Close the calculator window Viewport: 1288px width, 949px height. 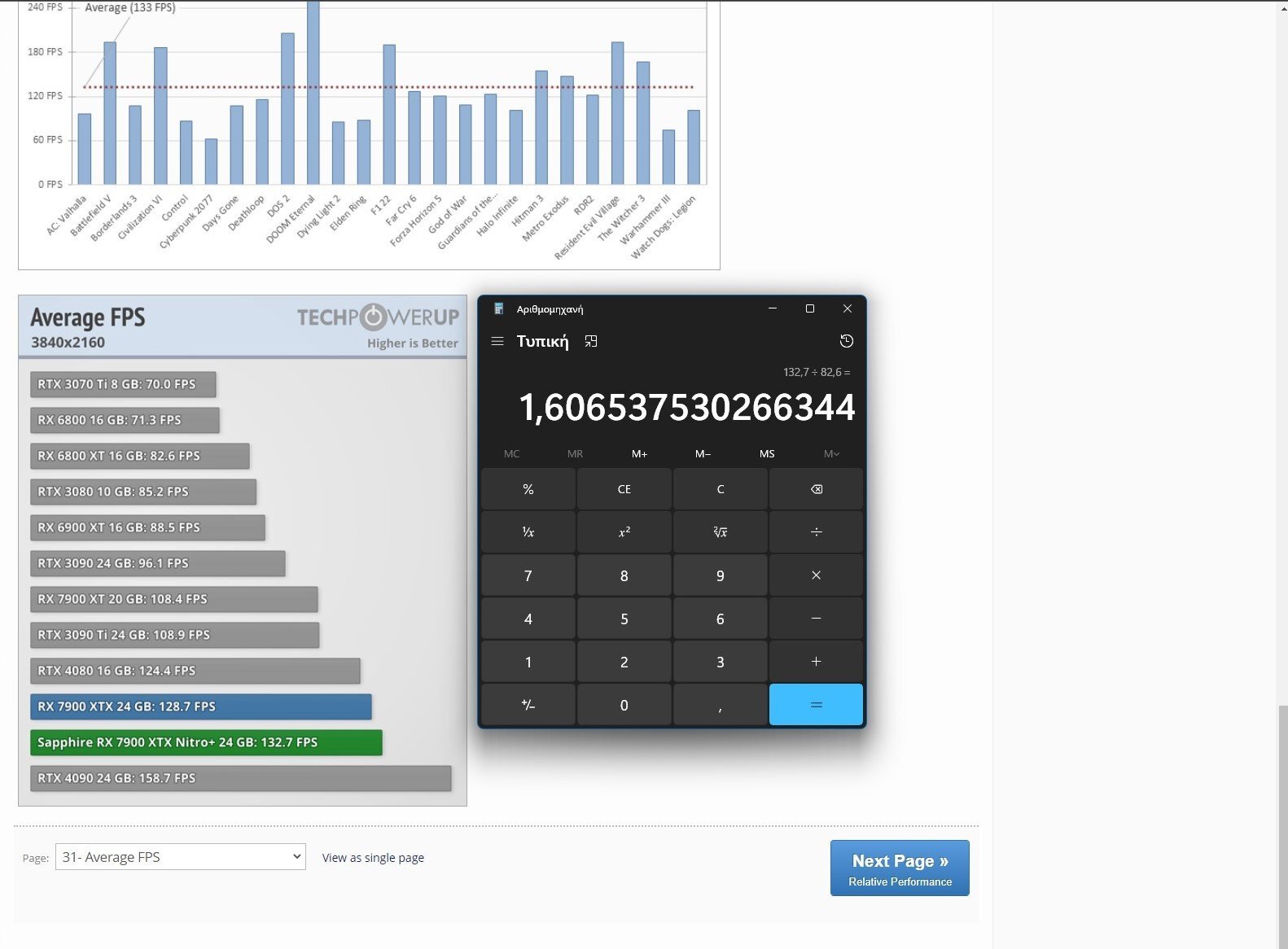[848, 308]
